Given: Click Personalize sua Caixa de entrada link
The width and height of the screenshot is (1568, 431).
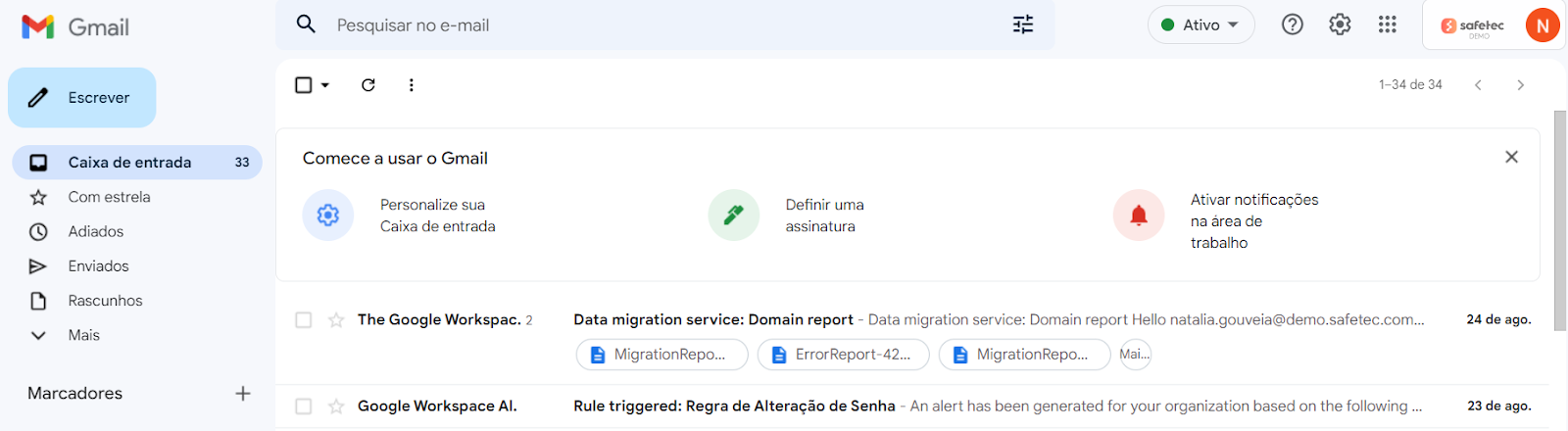Looking at the screenshot, I should pyautogui.click(x=437, y=215).
